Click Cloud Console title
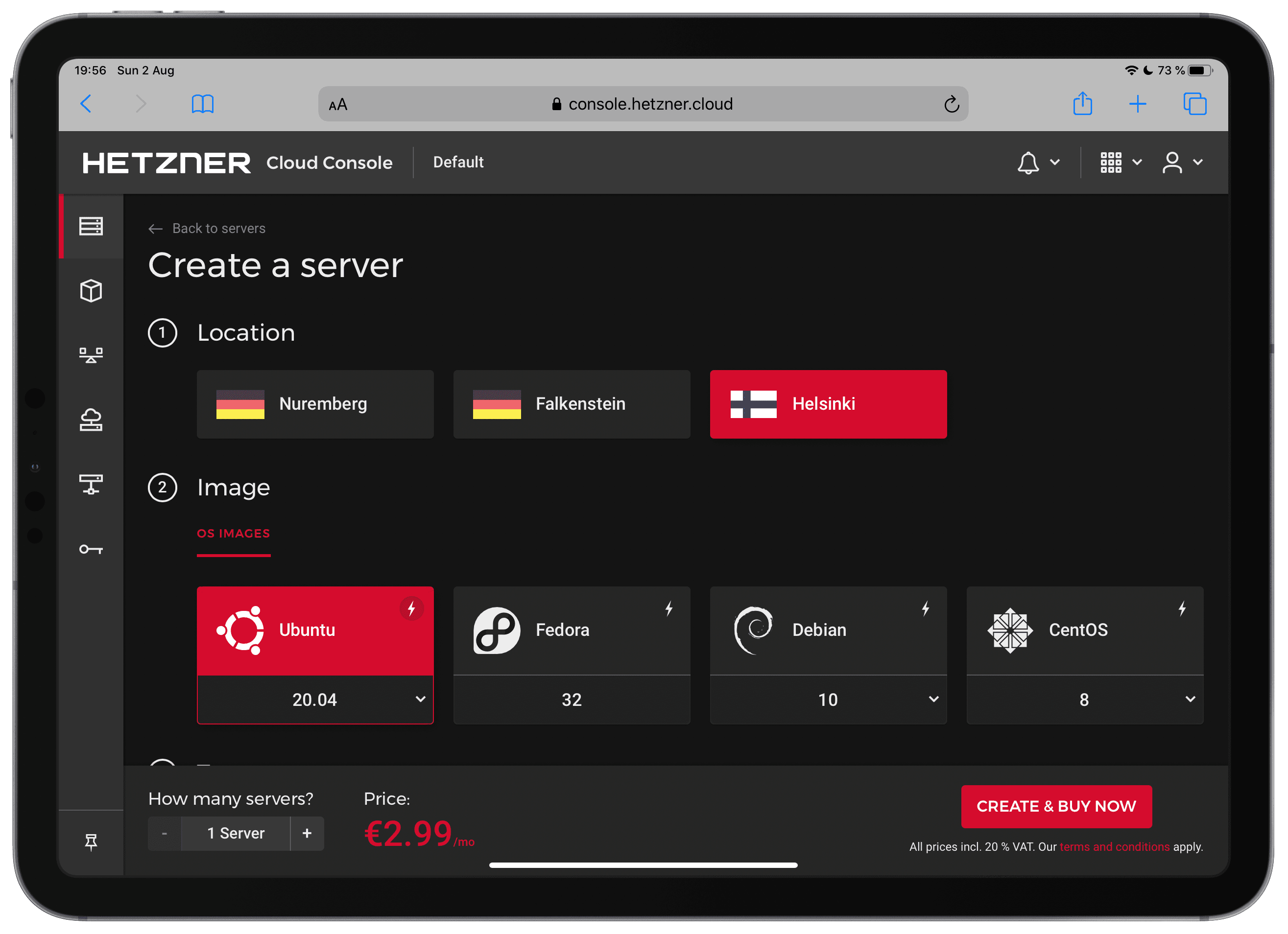The image size is (1288, 934). pyautogui.click(x=330, y=163)
